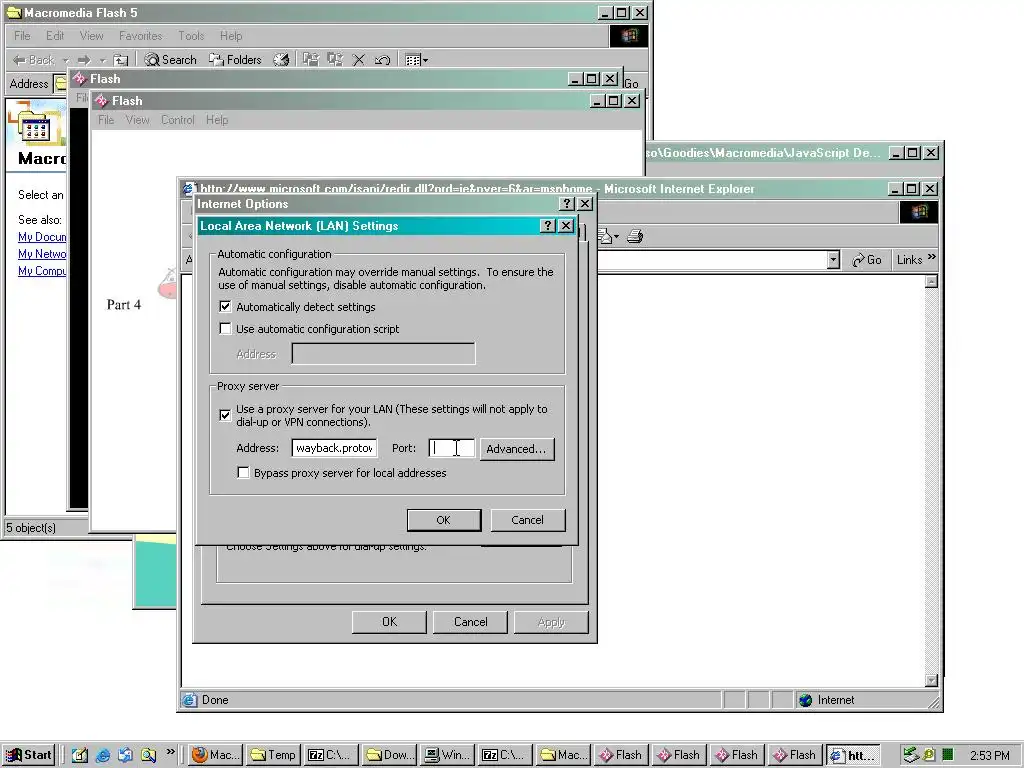Click the fourth quick launch magnifier icon
The height and width of the screenshot is (768, 1024).
coord(148,755)
